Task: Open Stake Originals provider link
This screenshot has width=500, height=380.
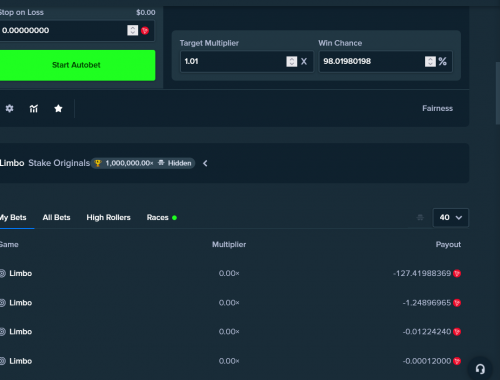Action: 59,163
